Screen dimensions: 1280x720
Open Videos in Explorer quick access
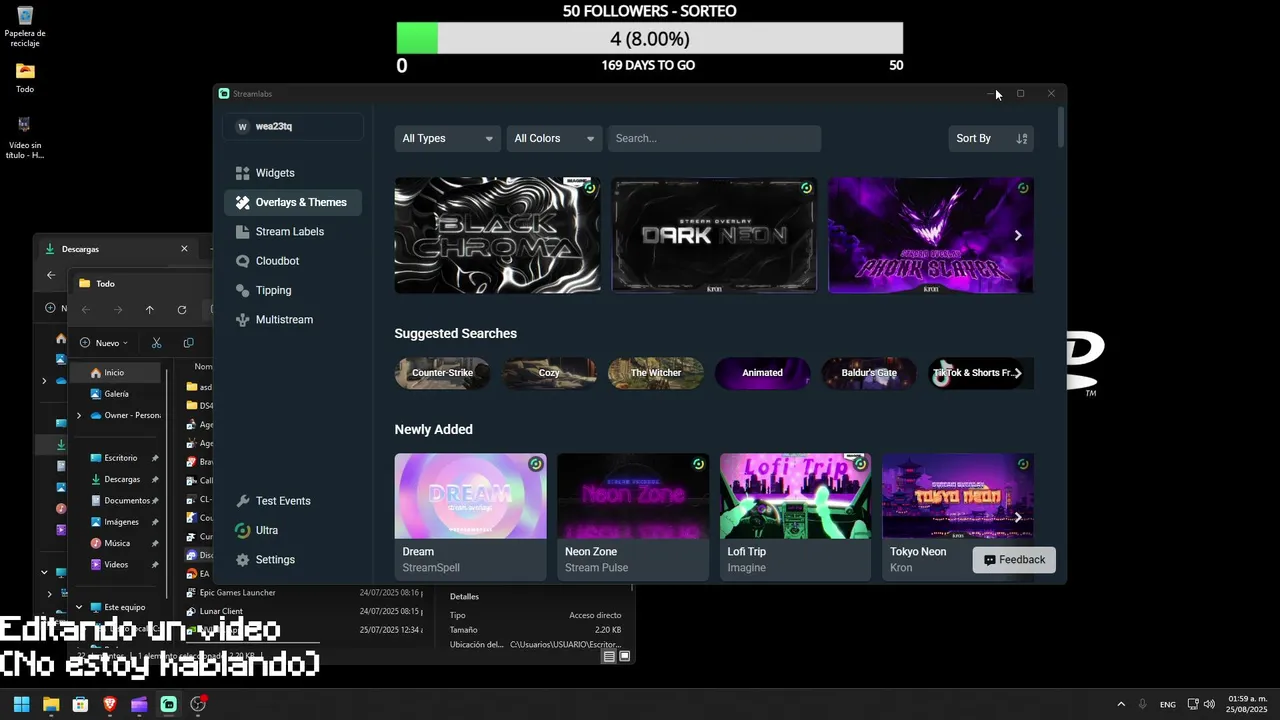click(115, 565)
